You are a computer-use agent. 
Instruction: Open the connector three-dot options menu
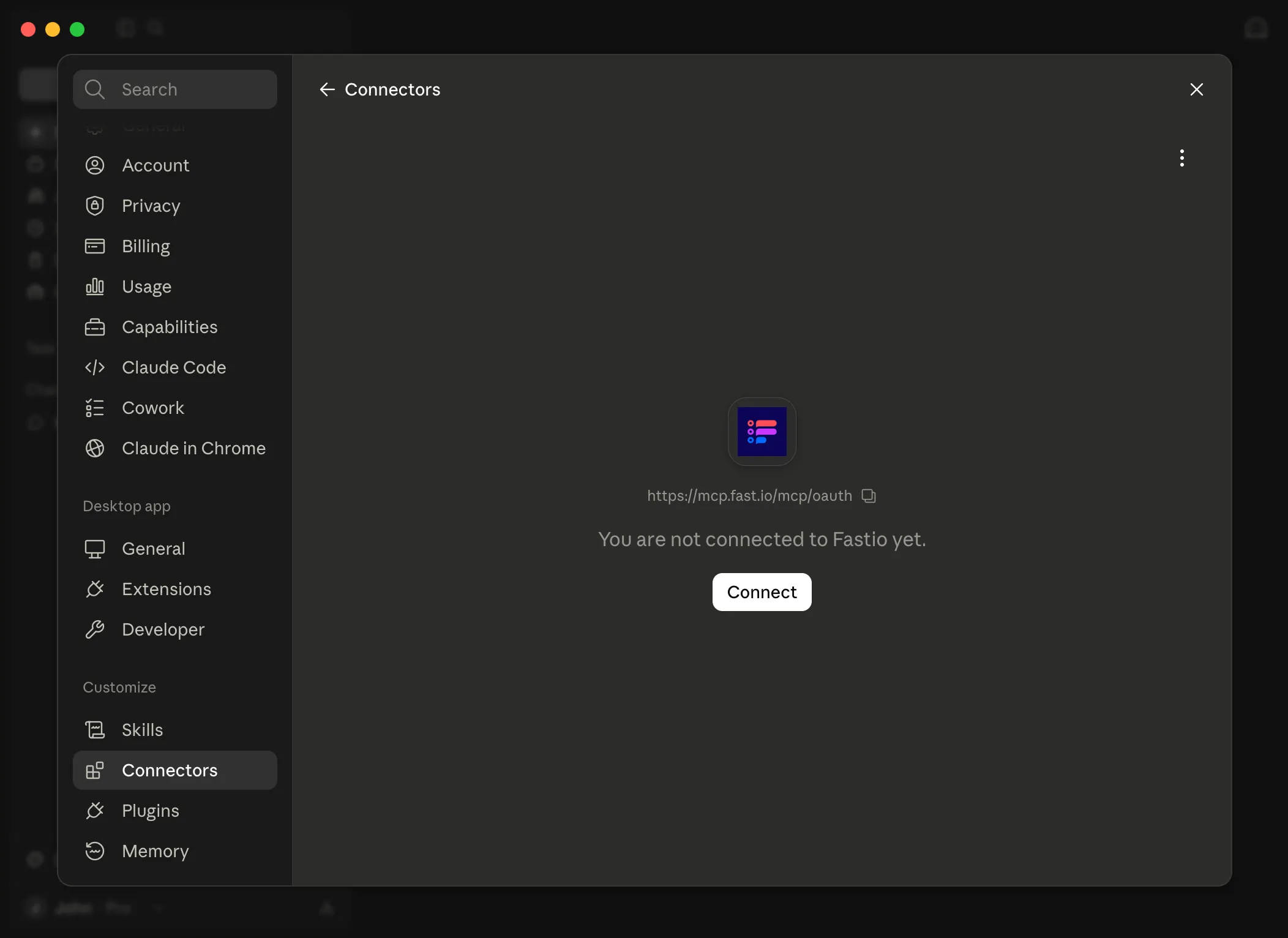[x=1182, y=158]
